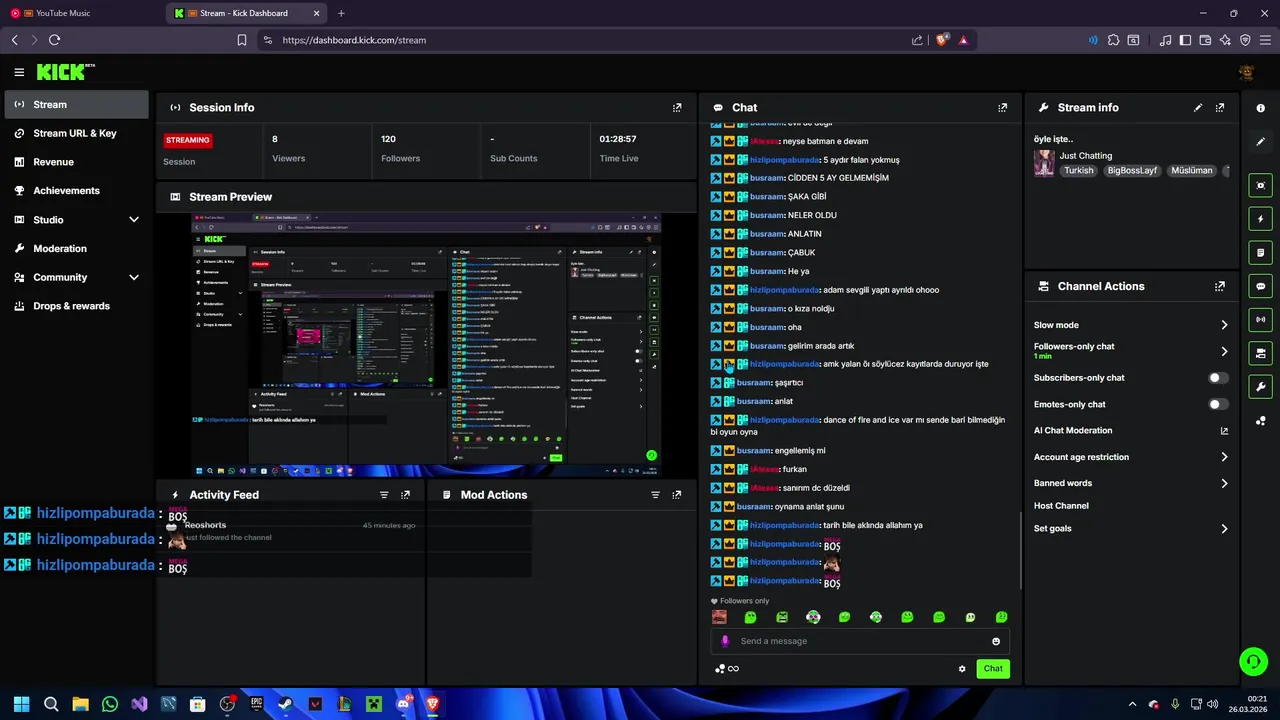Show hidden system tray icons
This screenshot has width=1280, height=720.
point(1132,704)
